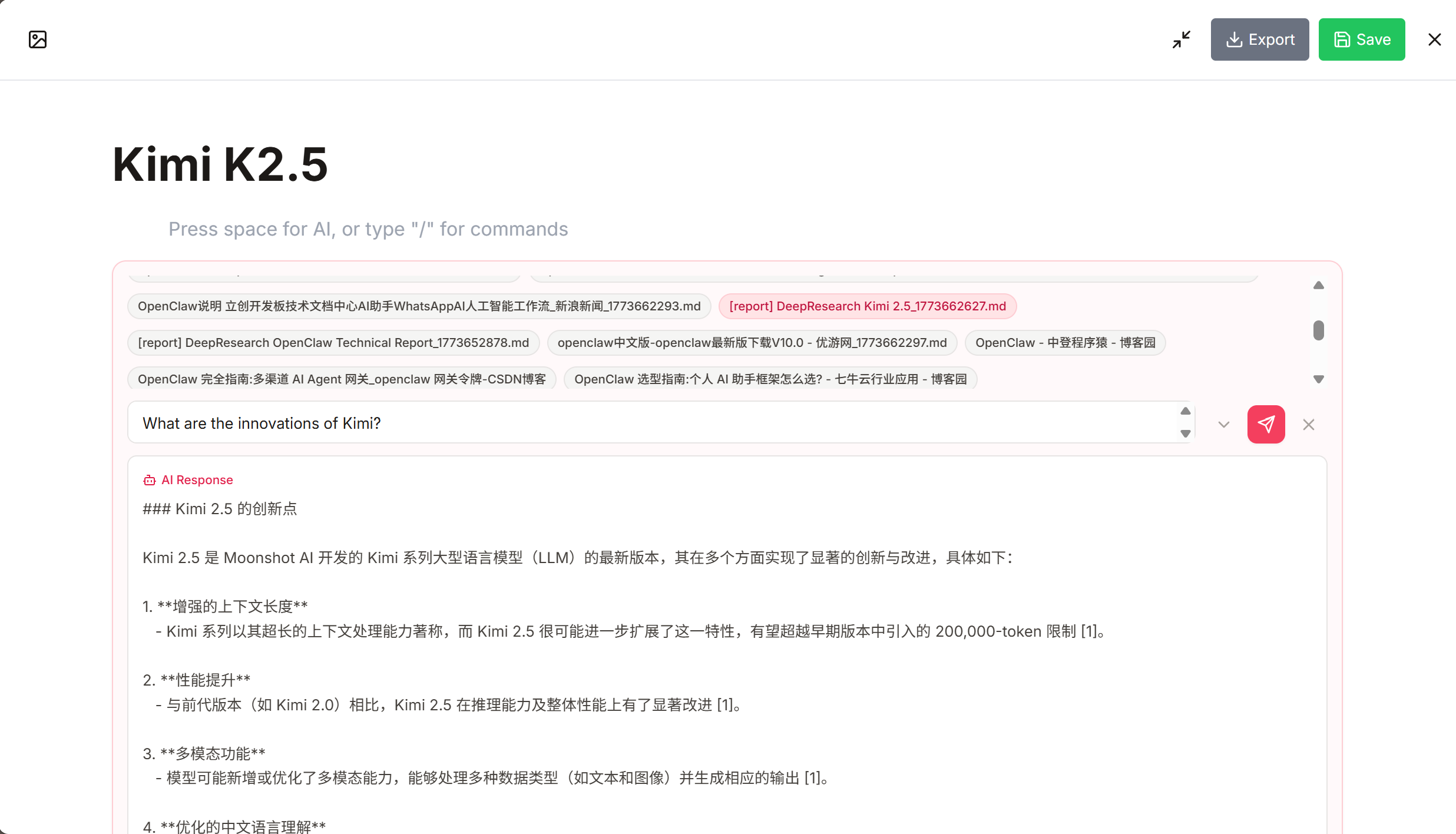Toggle the OpenClaw - 中登程序猿 - 博客园 chip
This screenshot has height=834, width=1456.
click(1065, 343)
